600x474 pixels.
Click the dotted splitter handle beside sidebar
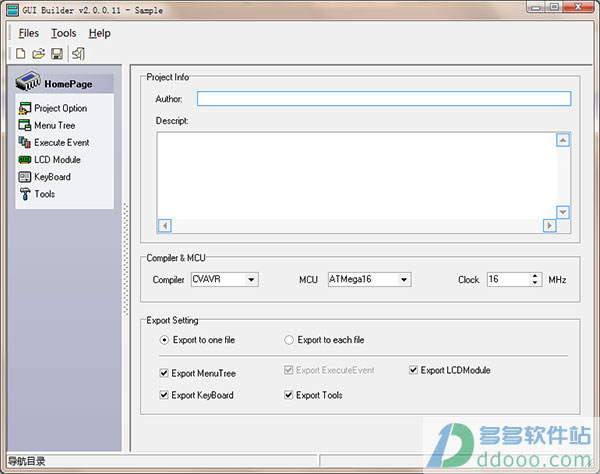point(126,259)
